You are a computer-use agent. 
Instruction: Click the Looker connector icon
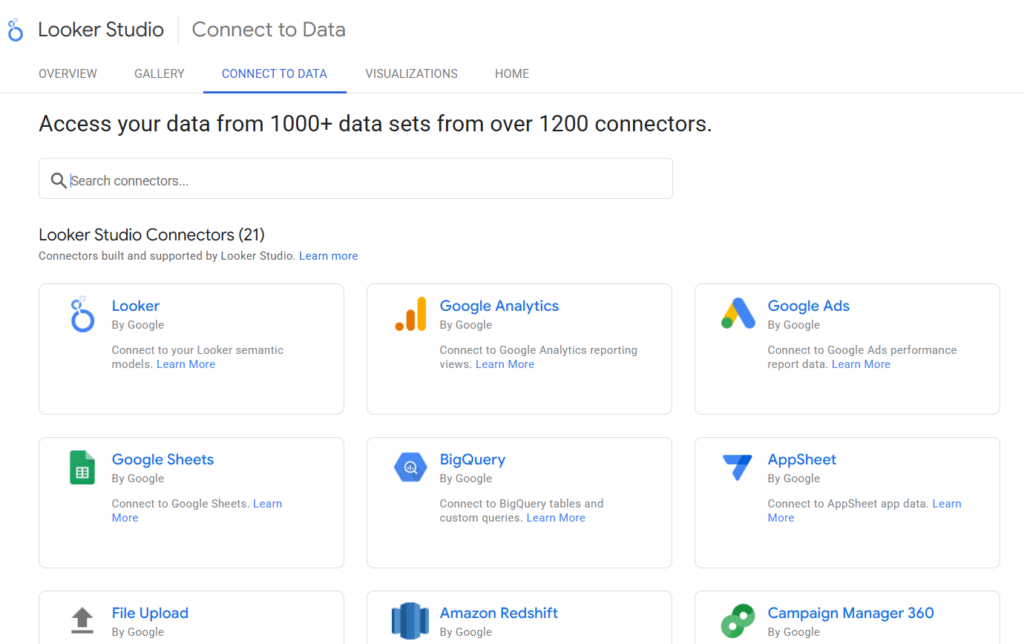coord(82,314)
